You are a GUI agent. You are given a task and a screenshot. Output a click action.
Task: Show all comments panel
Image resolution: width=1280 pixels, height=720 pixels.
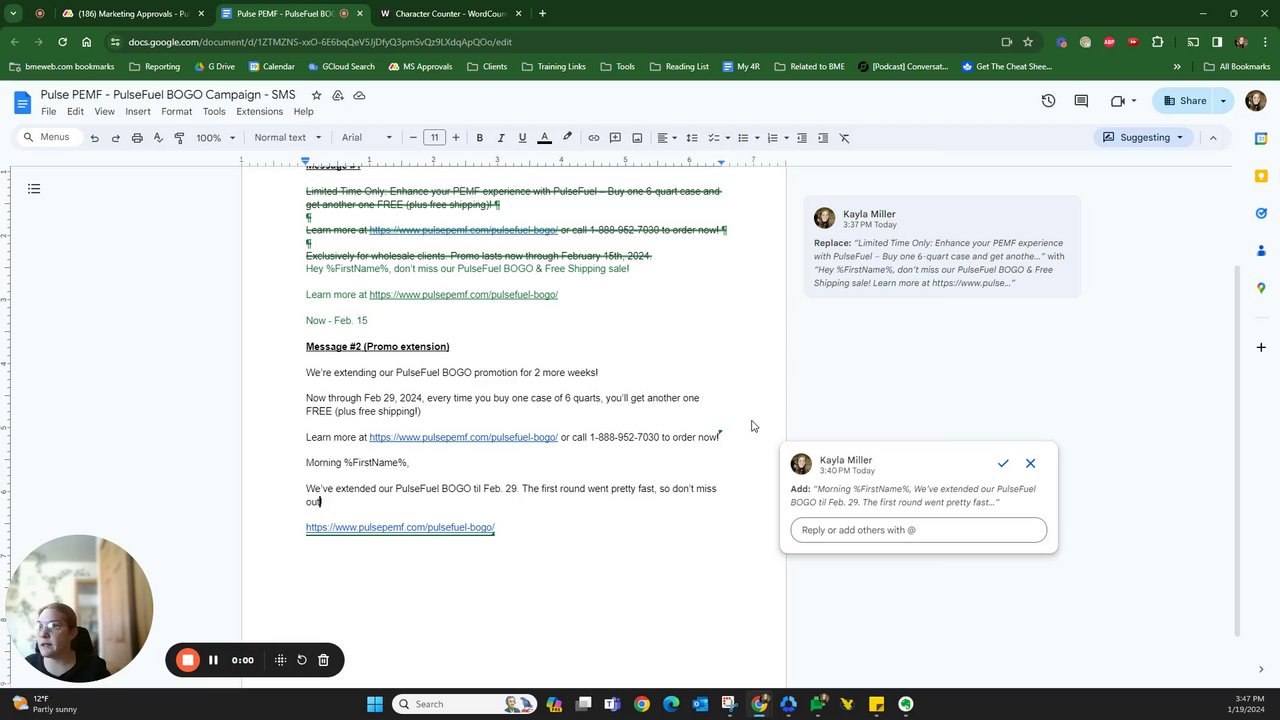click(x=1081, y=101)
